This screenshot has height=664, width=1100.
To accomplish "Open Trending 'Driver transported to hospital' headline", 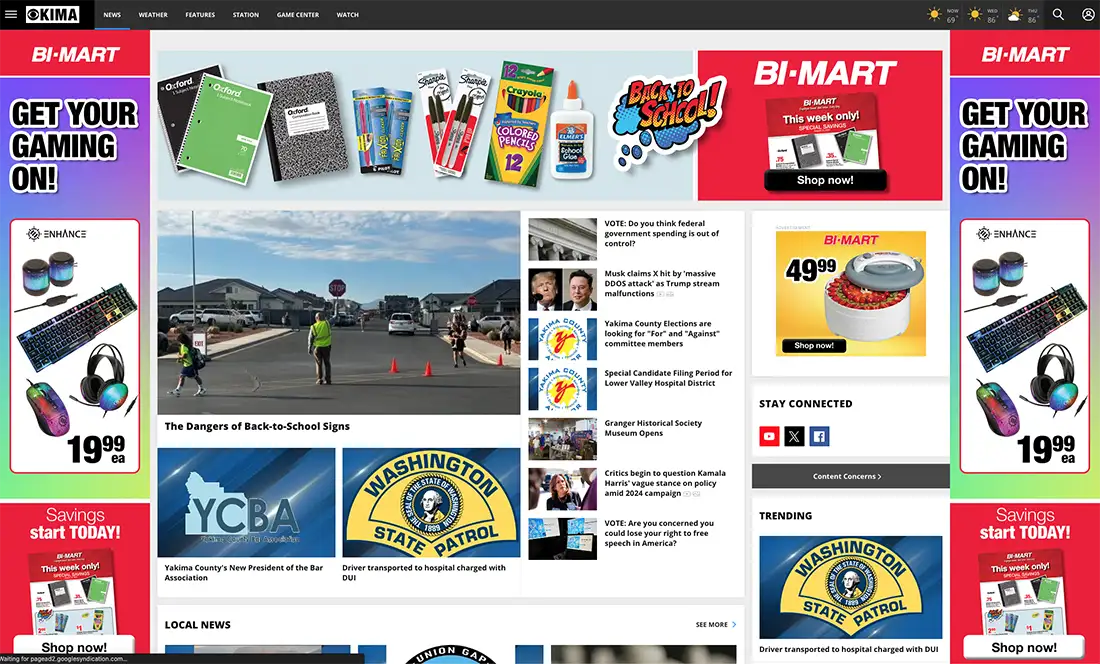I will pyautogui.click(x=848, y=649).
